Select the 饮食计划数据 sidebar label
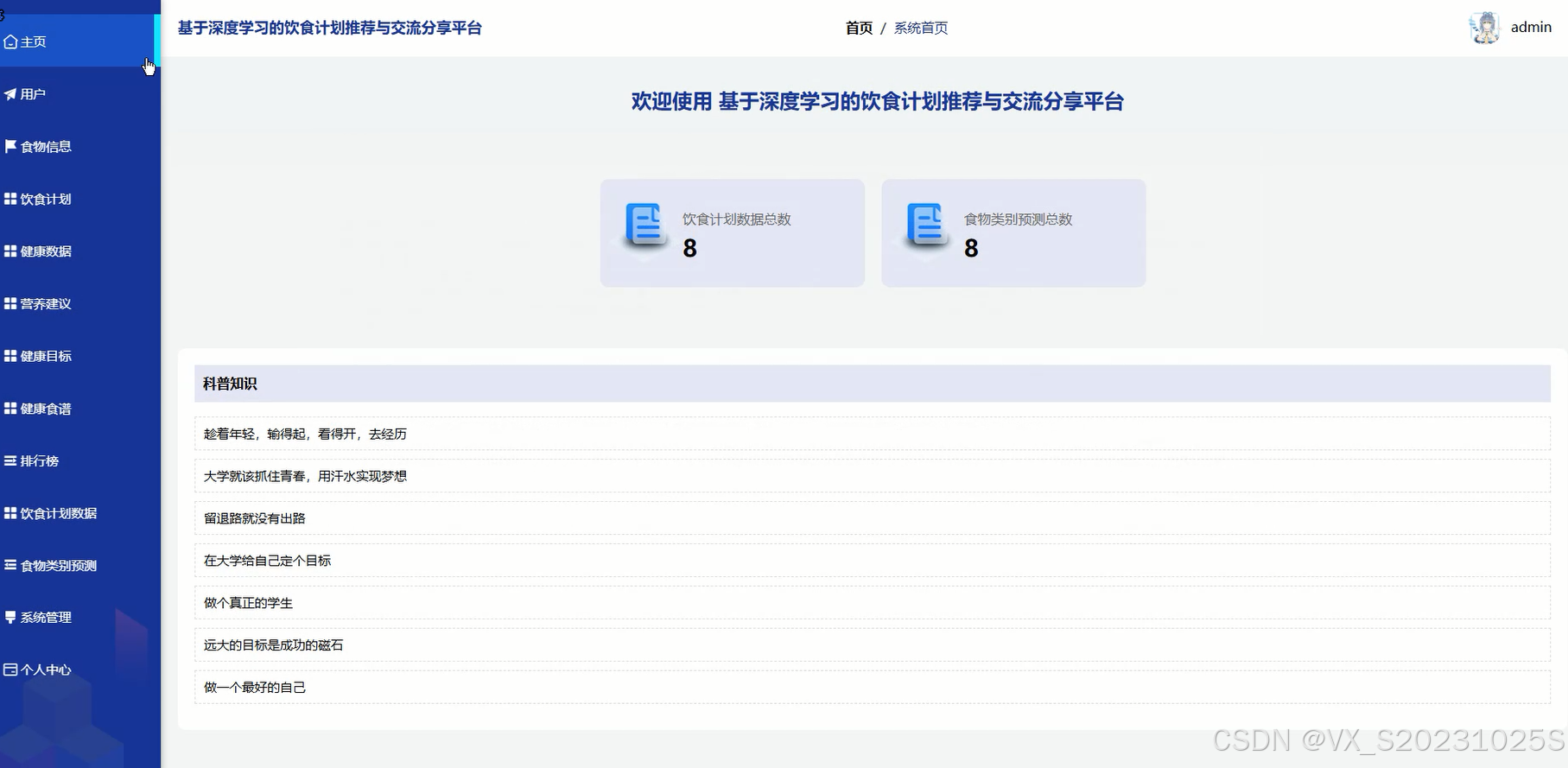This screenshot has width=1568, height=768. tap(59, 513)
